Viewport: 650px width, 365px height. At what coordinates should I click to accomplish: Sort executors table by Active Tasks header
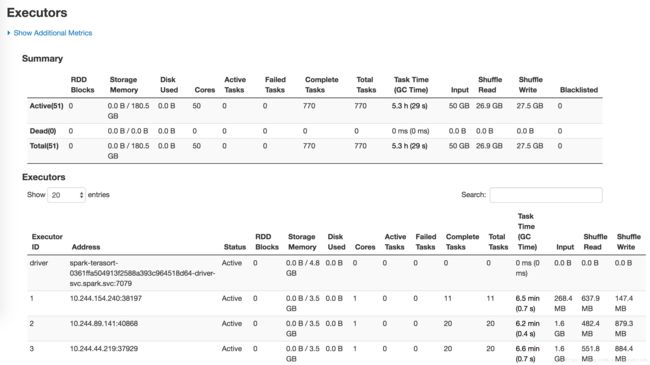(x=395, y=242)
